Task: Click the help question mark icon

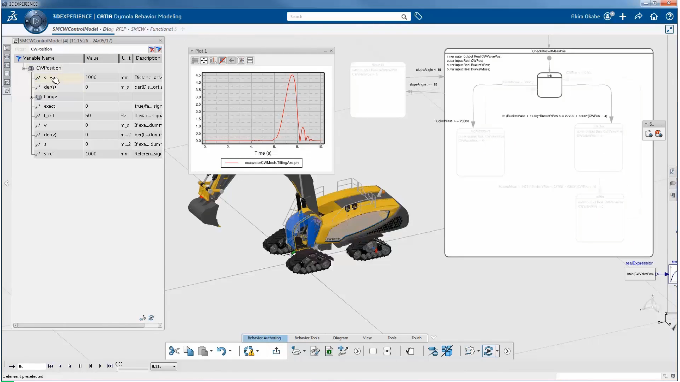Action: pos(670,16)
